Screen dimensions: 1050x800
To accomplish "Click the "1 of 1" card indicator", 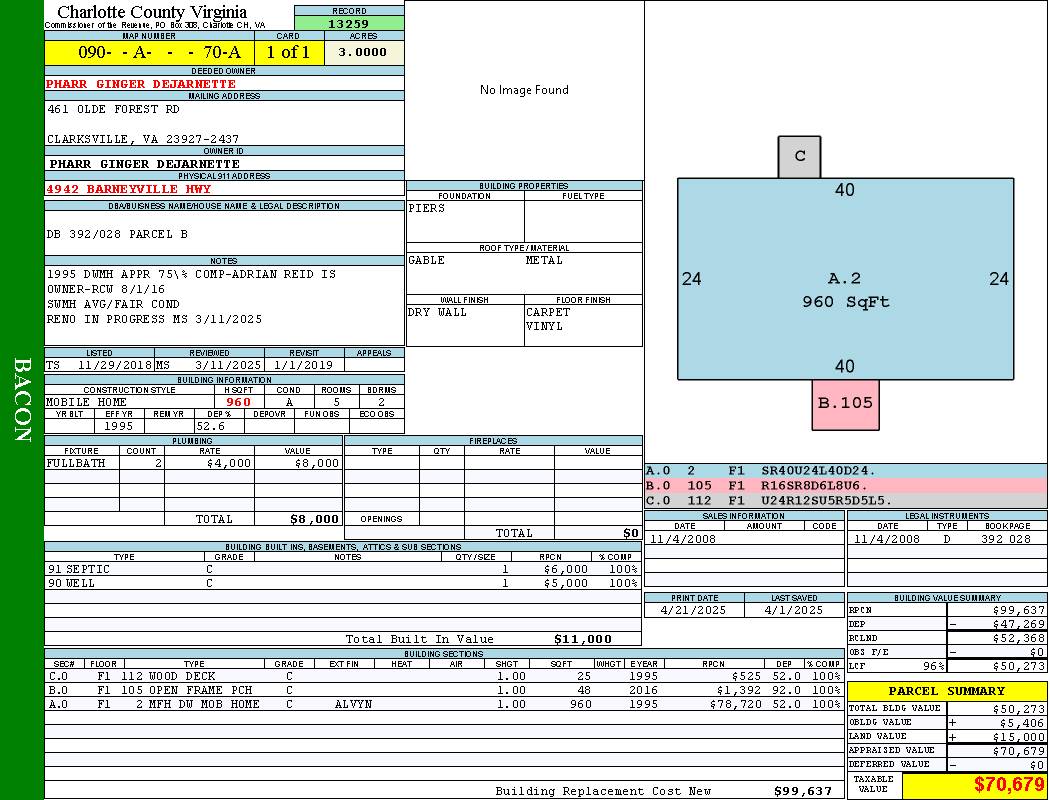I will point(289,53).
